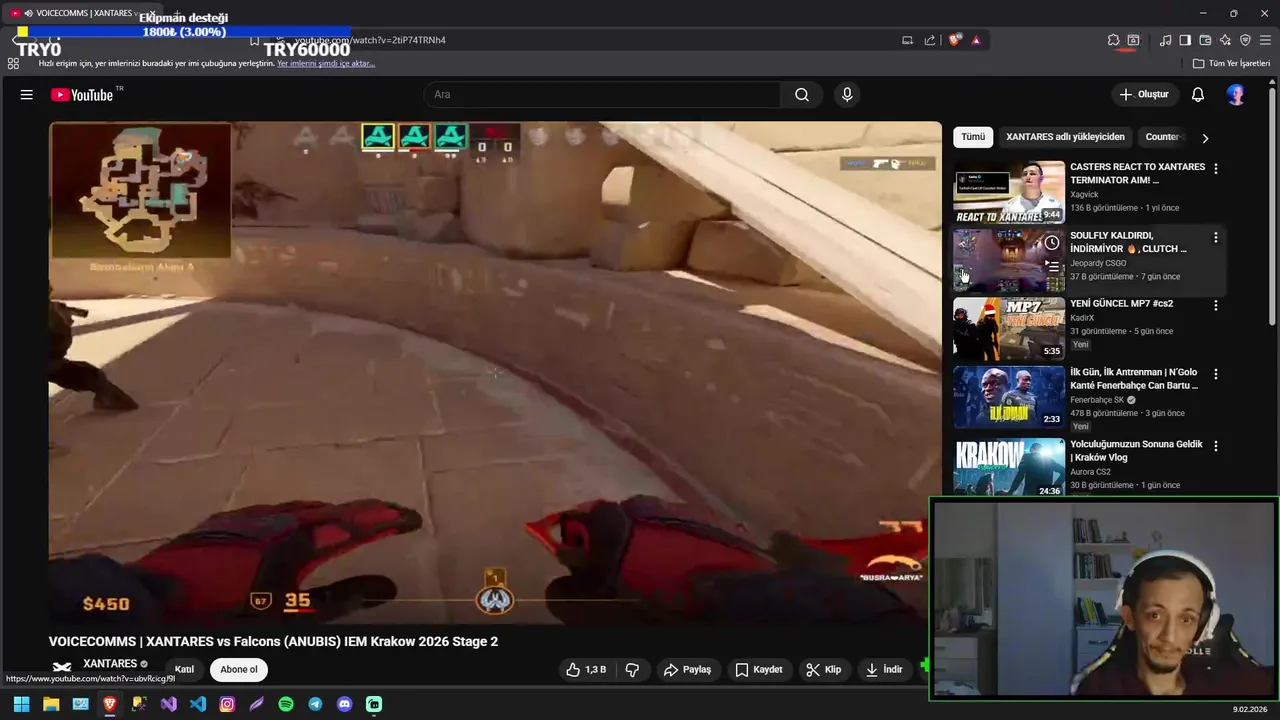1280x720 pixels.
Task: Click title Yolculuğumuzun Sonuna Geldik
Action: click(x=1136, y=451)
